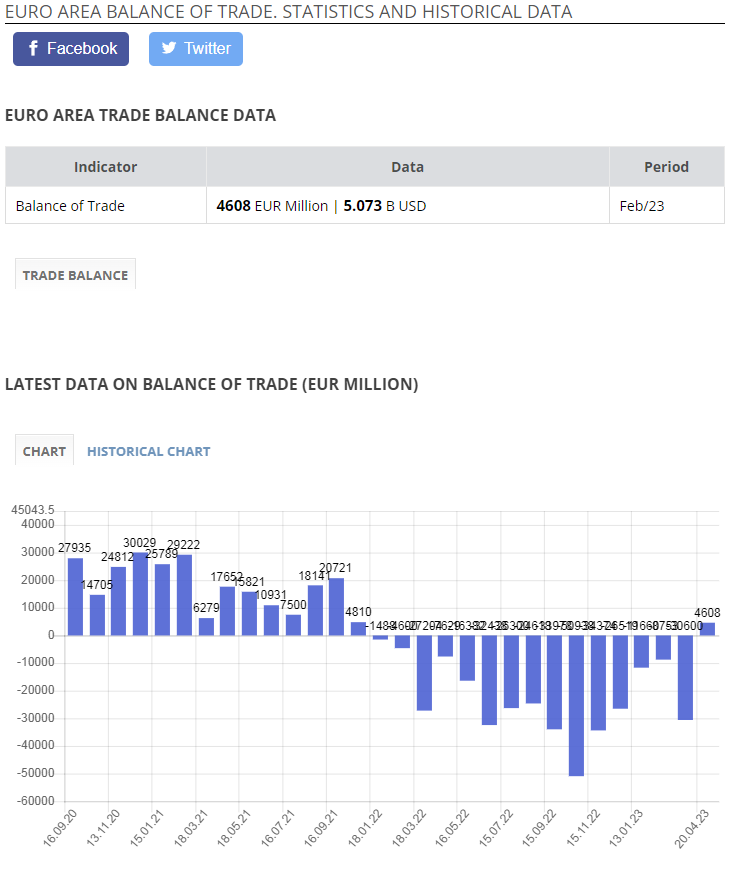Click the Twitter bird icon

click(169, 48)
